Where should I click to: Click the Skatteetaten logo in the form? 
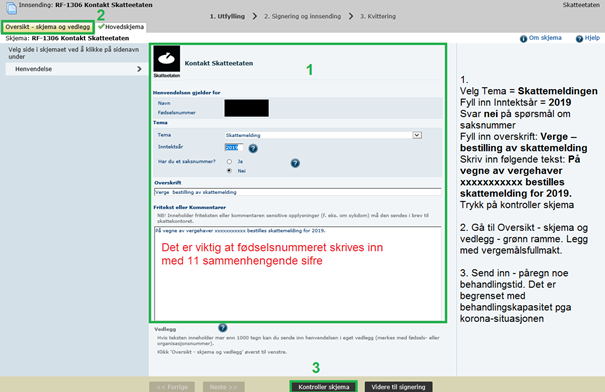click(x=167, y=62)
